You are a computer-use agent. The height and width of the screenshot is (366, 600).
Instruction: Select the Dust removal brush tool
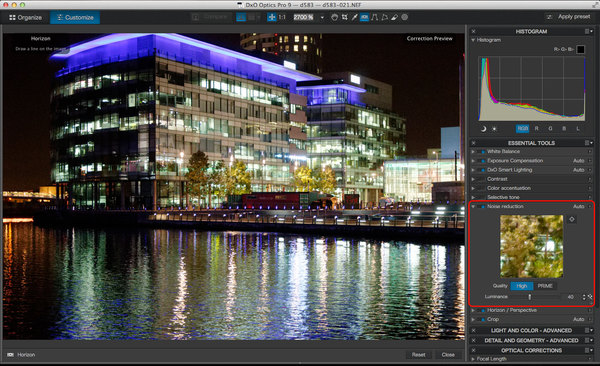pos(395,17)
